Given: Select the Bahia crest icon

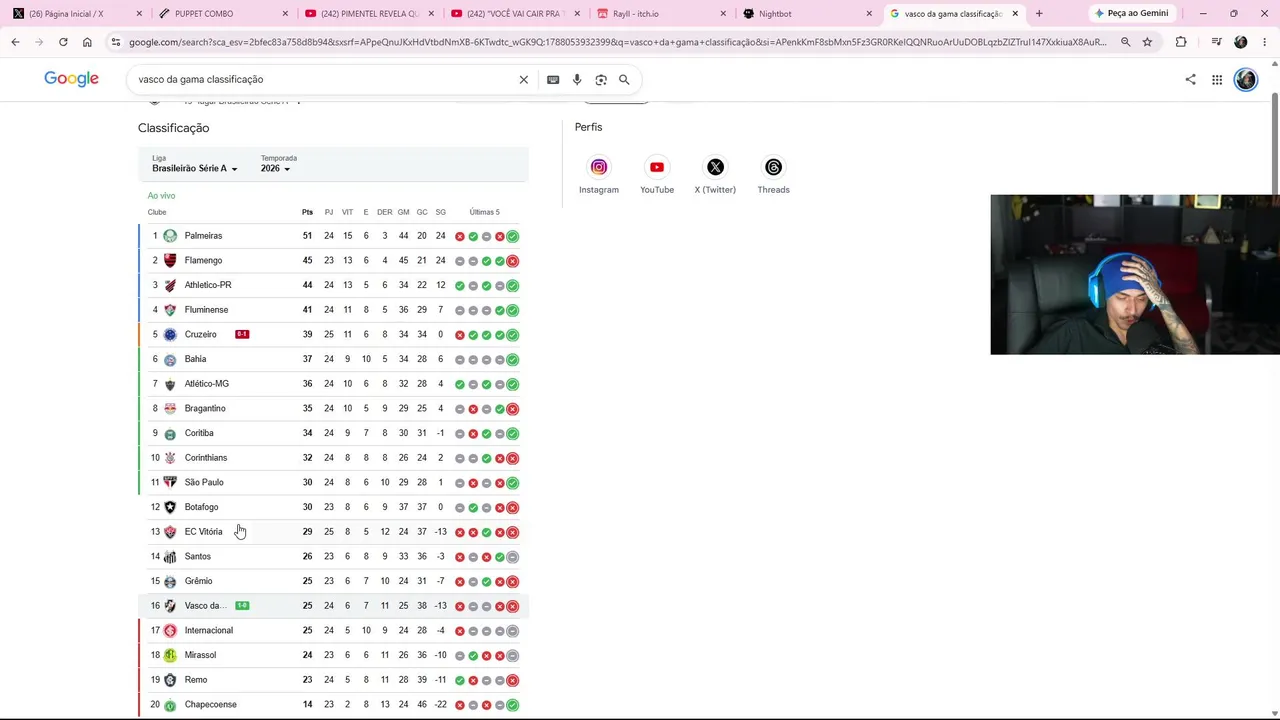Looking at the screenshot, I should 170,359.
